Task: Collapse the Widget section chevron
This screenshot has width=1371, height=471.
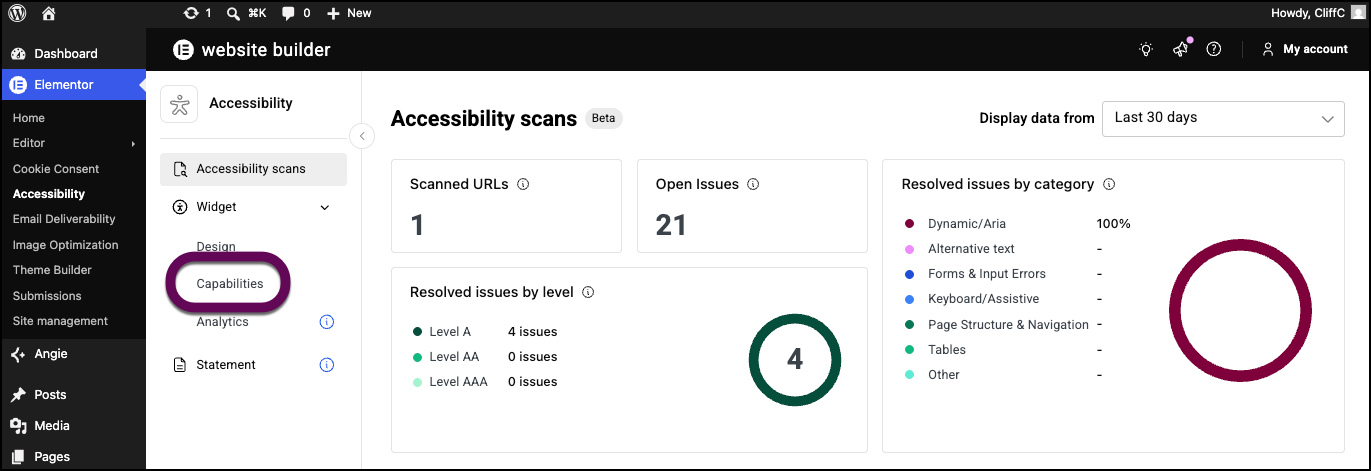Action: pos(324,208)
